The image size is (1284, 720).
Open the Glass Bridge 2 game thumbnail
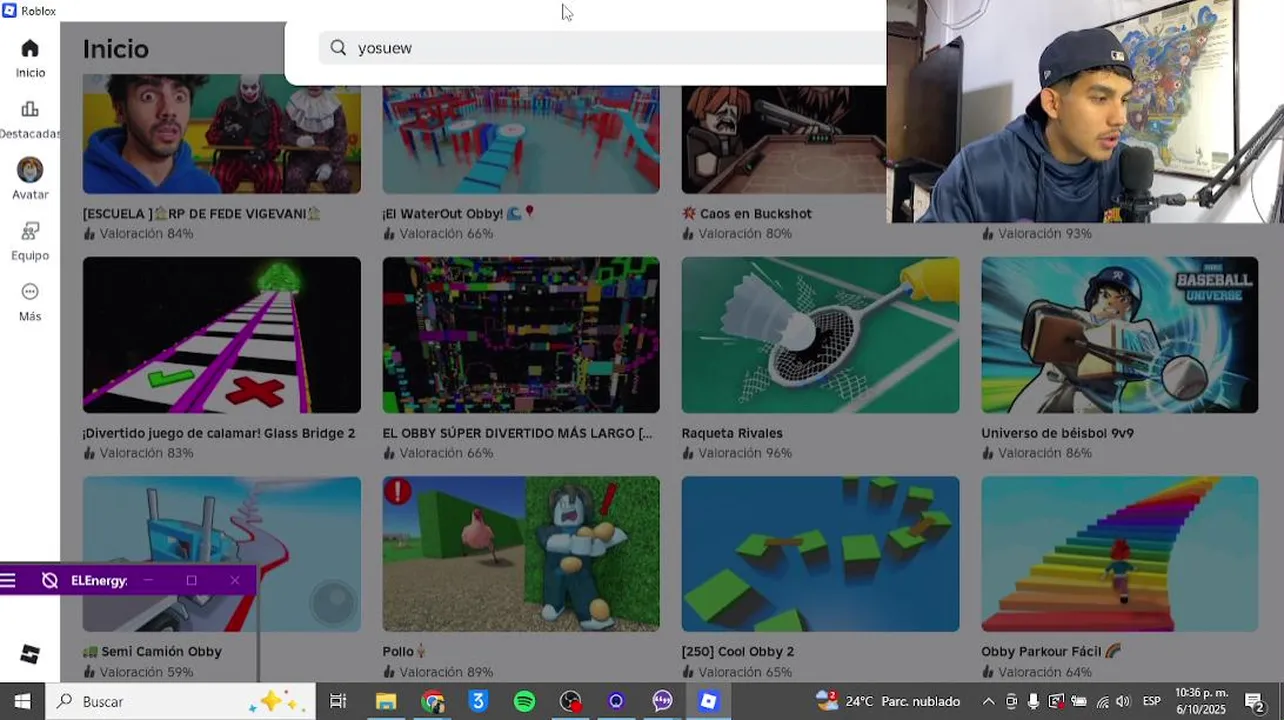point(222,335)
